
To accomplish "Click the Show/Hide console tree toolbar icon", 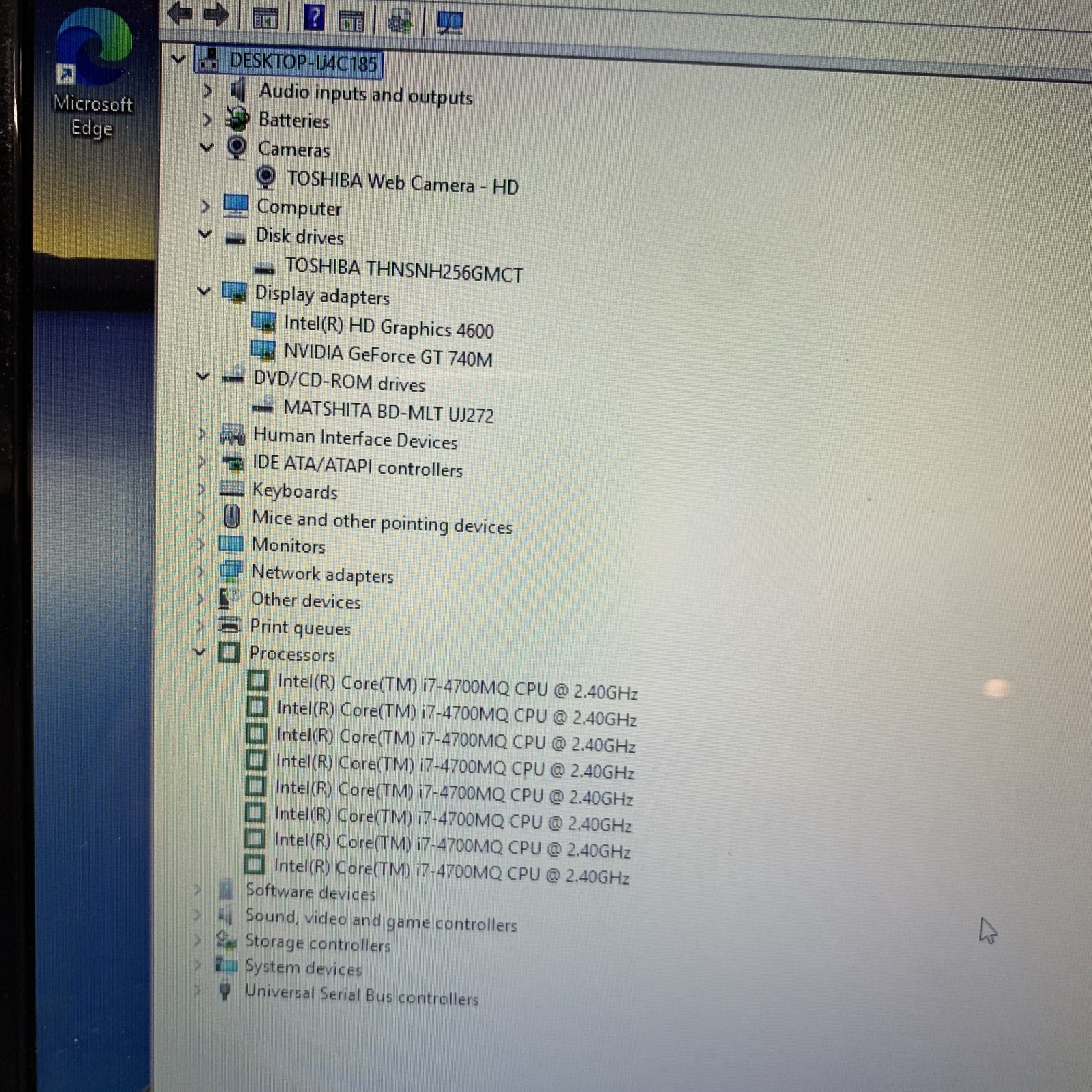I will 265,18.
